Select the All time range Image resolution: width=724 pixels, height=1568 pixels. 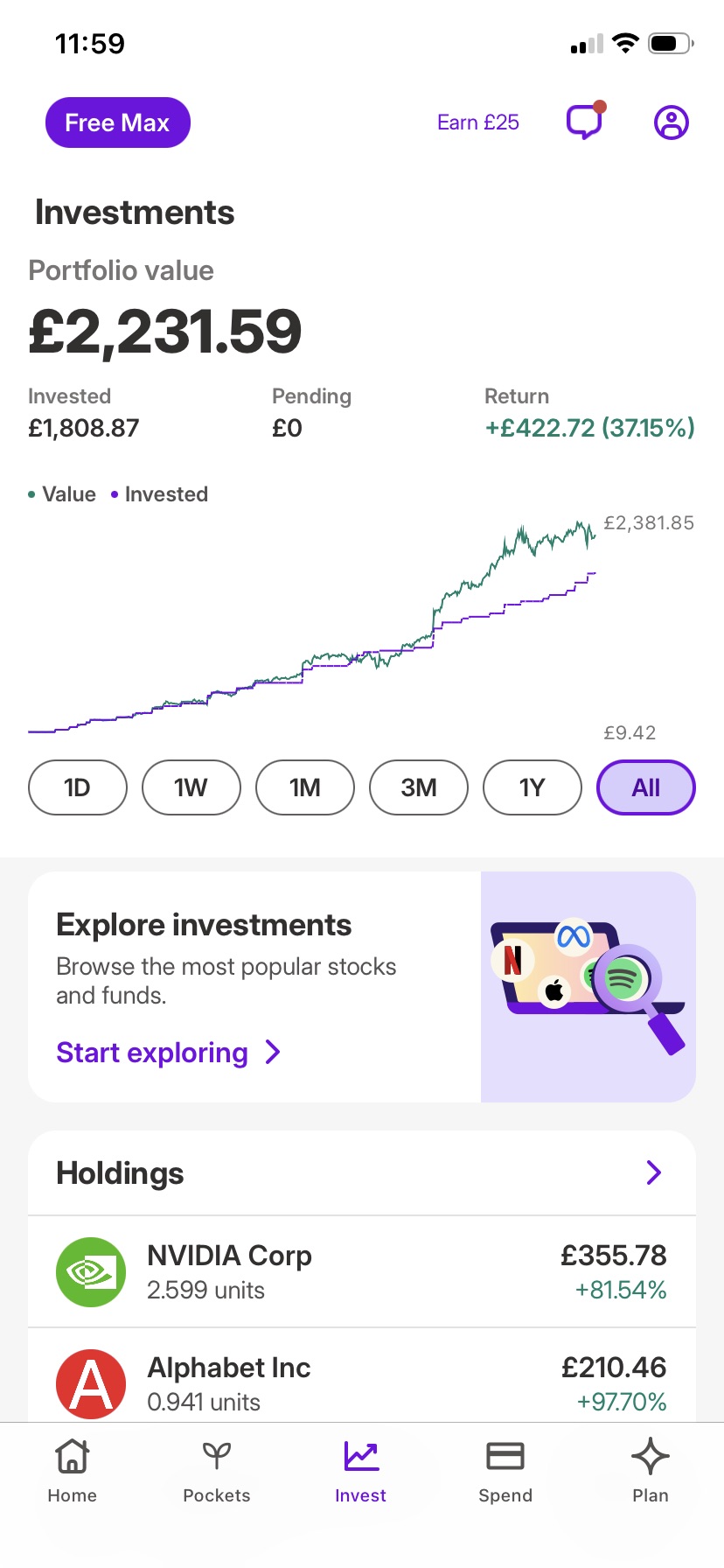(646, 787)
